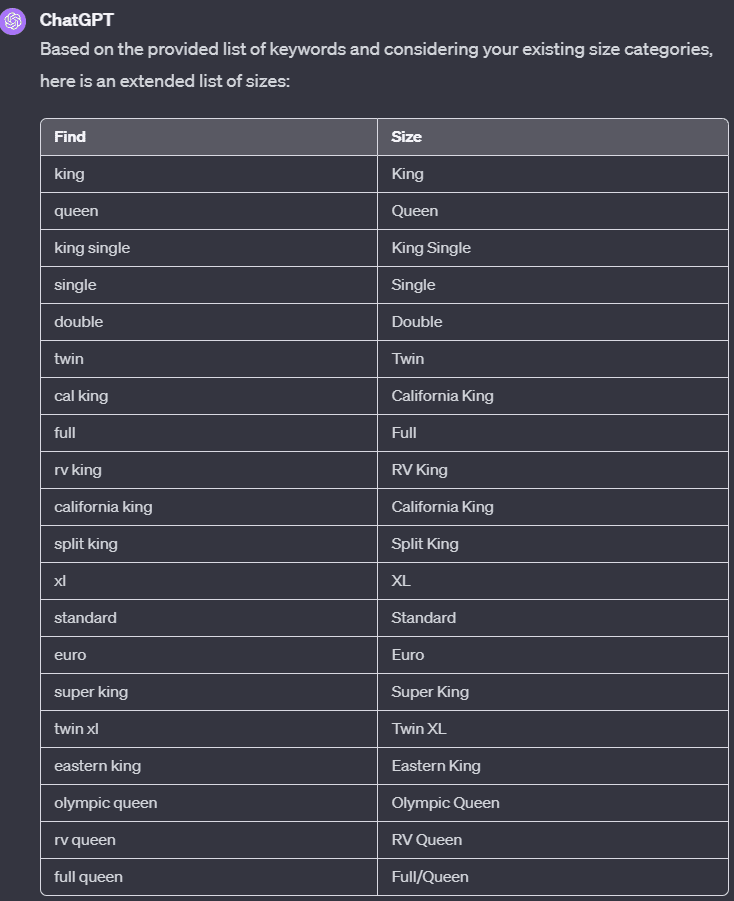Click the 'Split King' size cell
The height and width of the screenshot is (901, 734).
[425, 544]
